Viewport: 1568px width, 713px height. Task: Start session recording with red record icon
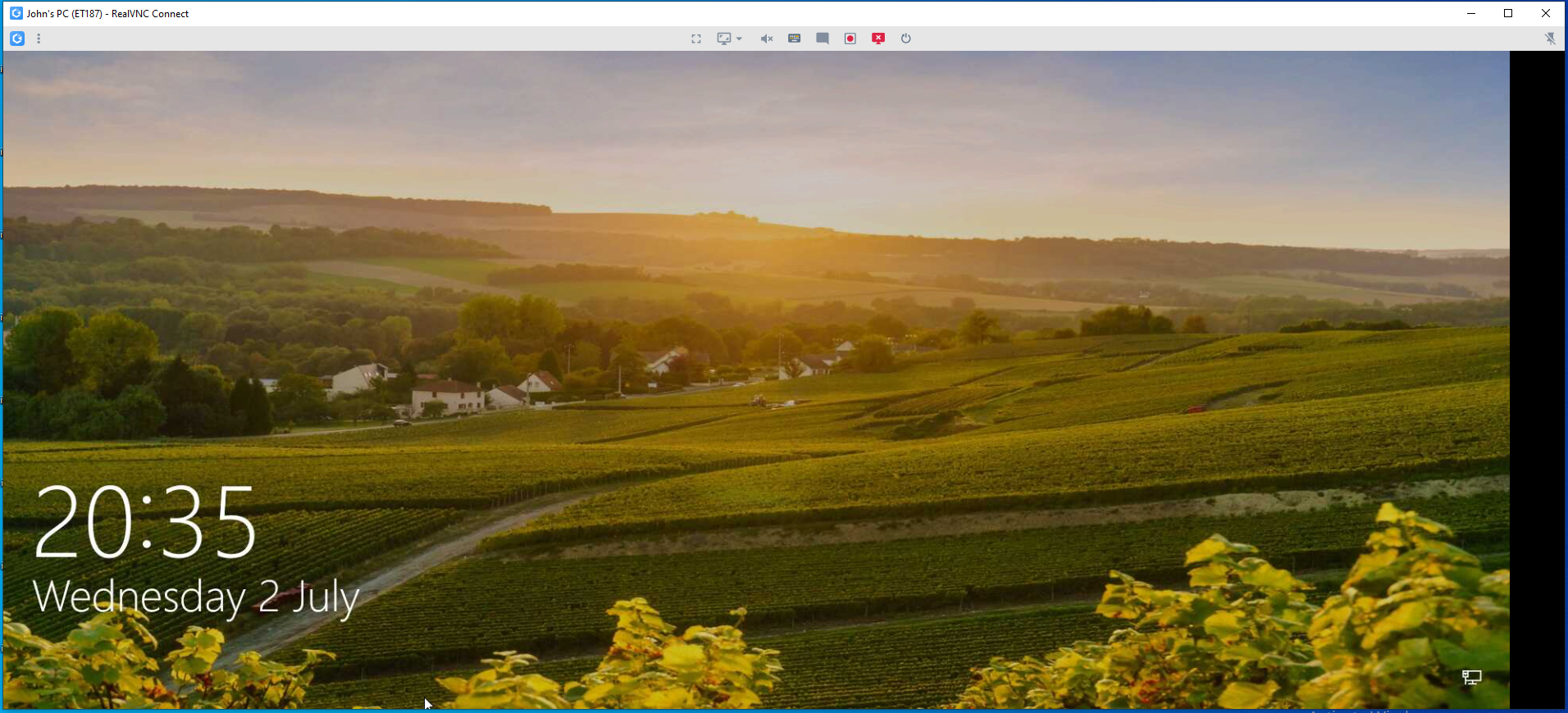850,39
